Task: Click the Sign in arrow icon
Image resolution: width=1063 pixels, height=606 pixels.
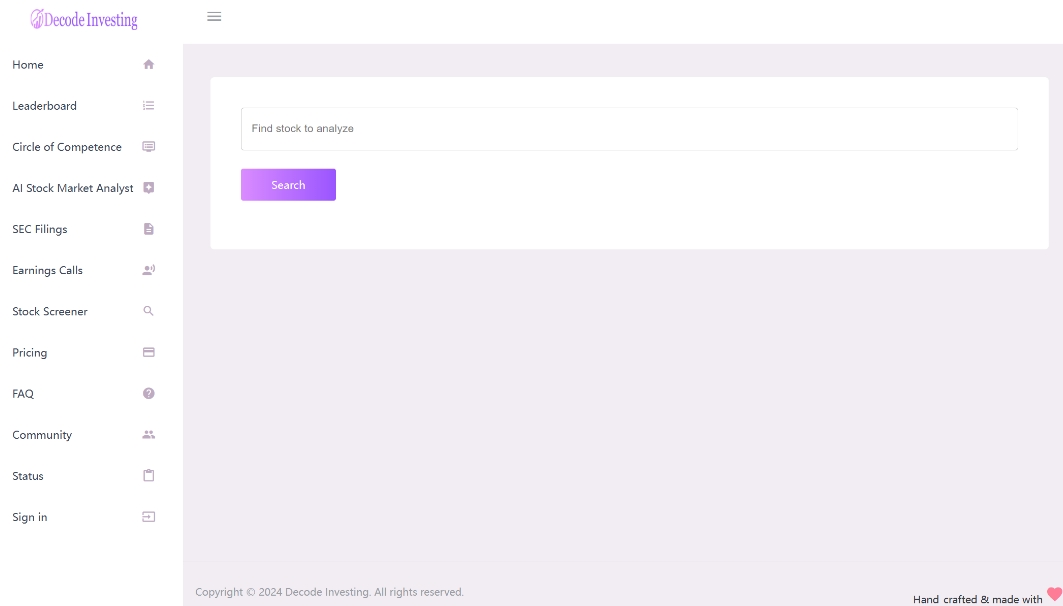Action: [149, 517]
